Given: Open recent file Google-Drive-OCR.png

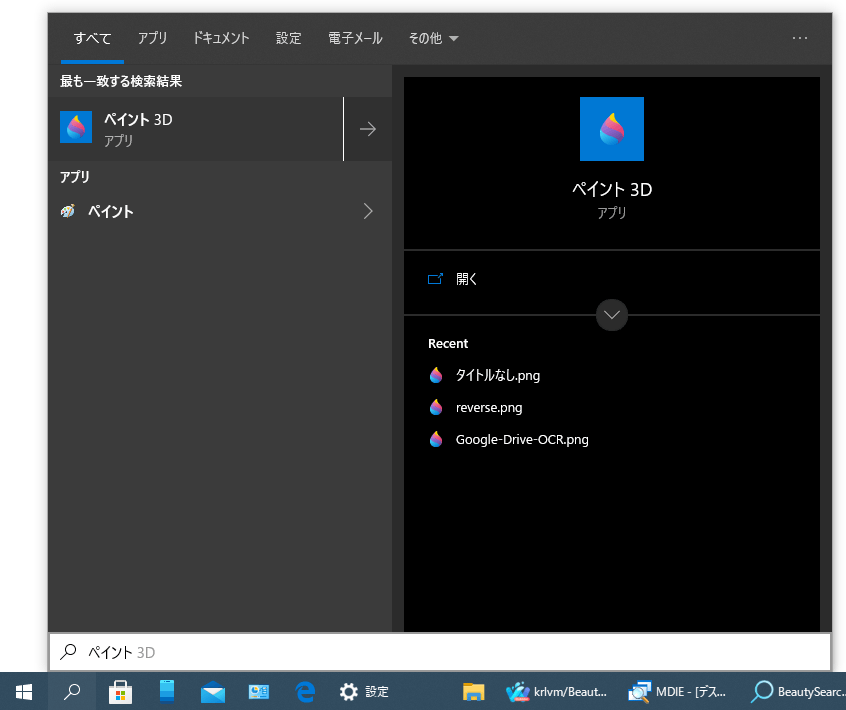Looking at the screenshot, I should click(x=522, y=440).
